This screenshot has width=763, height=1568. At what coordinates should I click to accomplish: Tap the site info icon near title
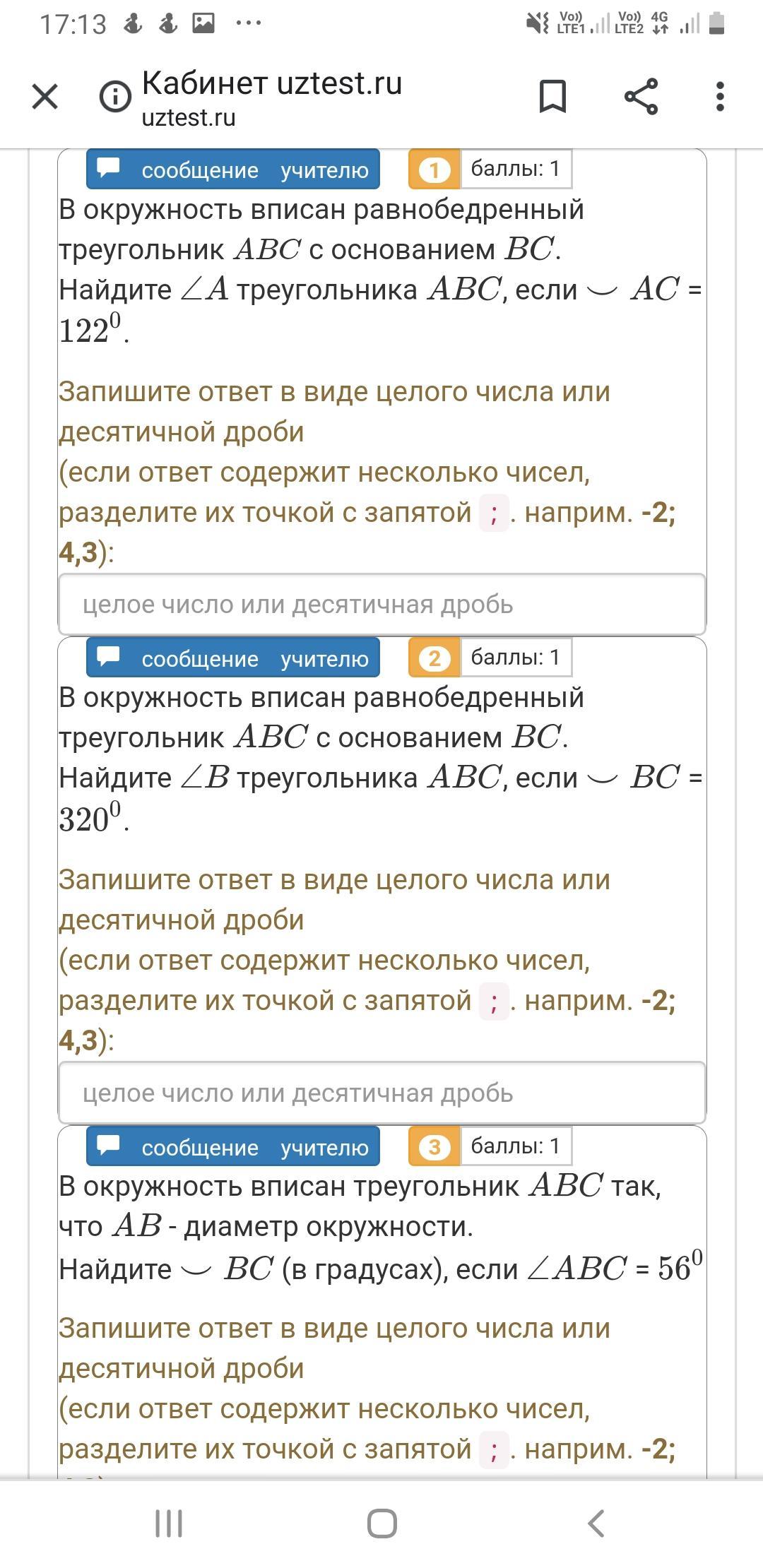115,97
